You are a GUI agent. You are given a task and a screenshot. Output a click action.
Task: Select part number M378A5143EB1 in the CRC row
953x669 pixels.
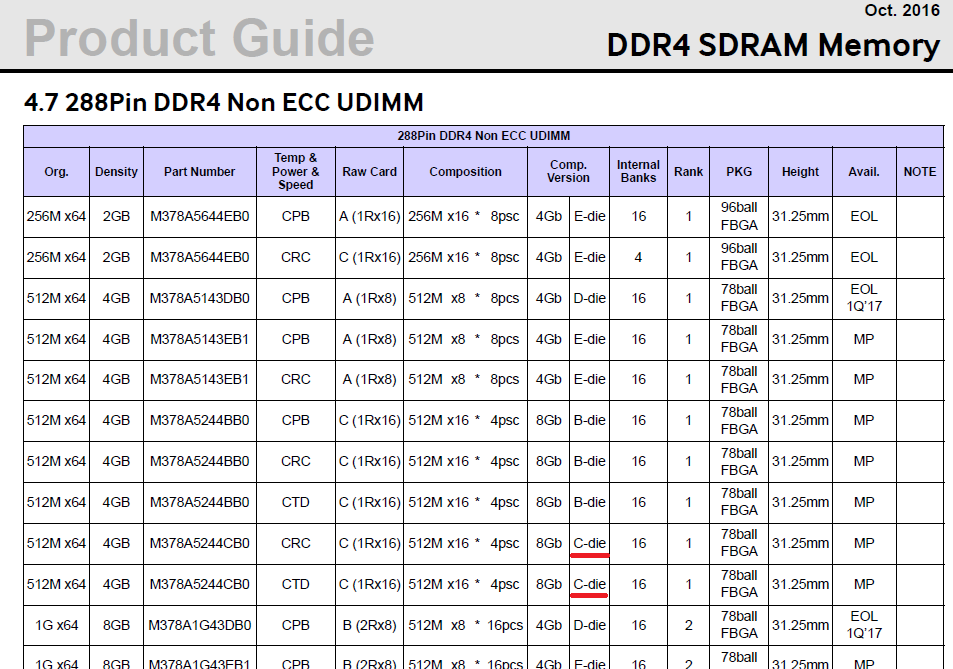tap(199, 379)
